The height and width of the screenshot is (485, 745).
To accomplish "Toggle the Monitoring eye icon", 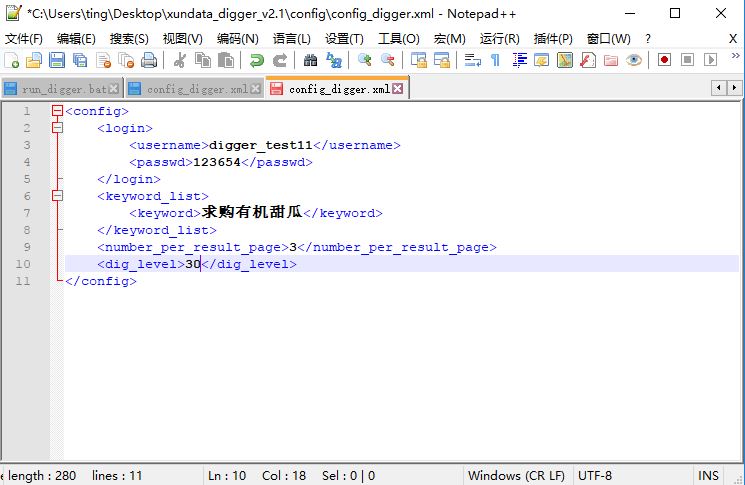I will click(634, 60).
